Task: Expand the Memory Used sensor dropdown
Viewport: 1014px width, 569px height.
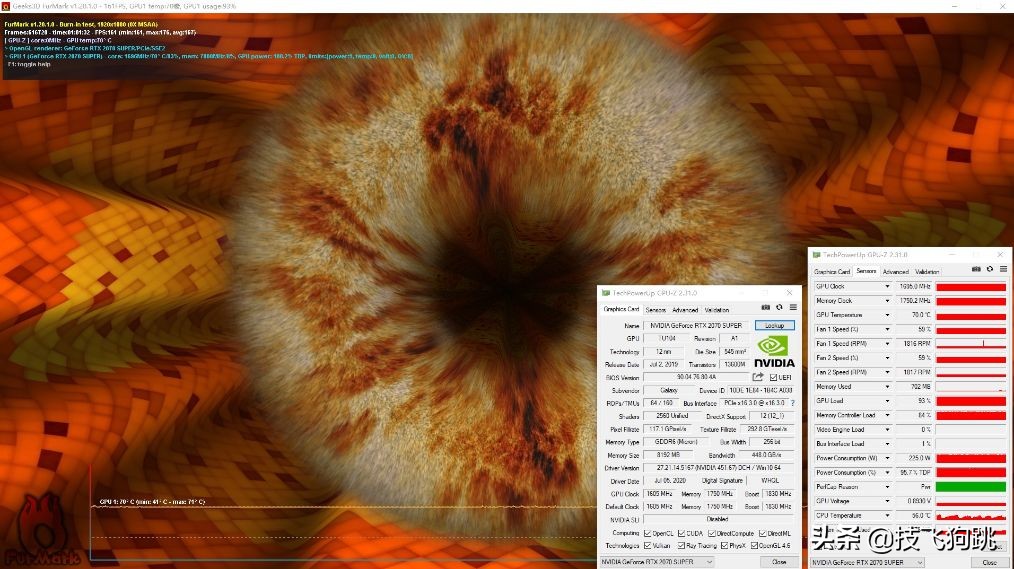Action: [886, 387]
